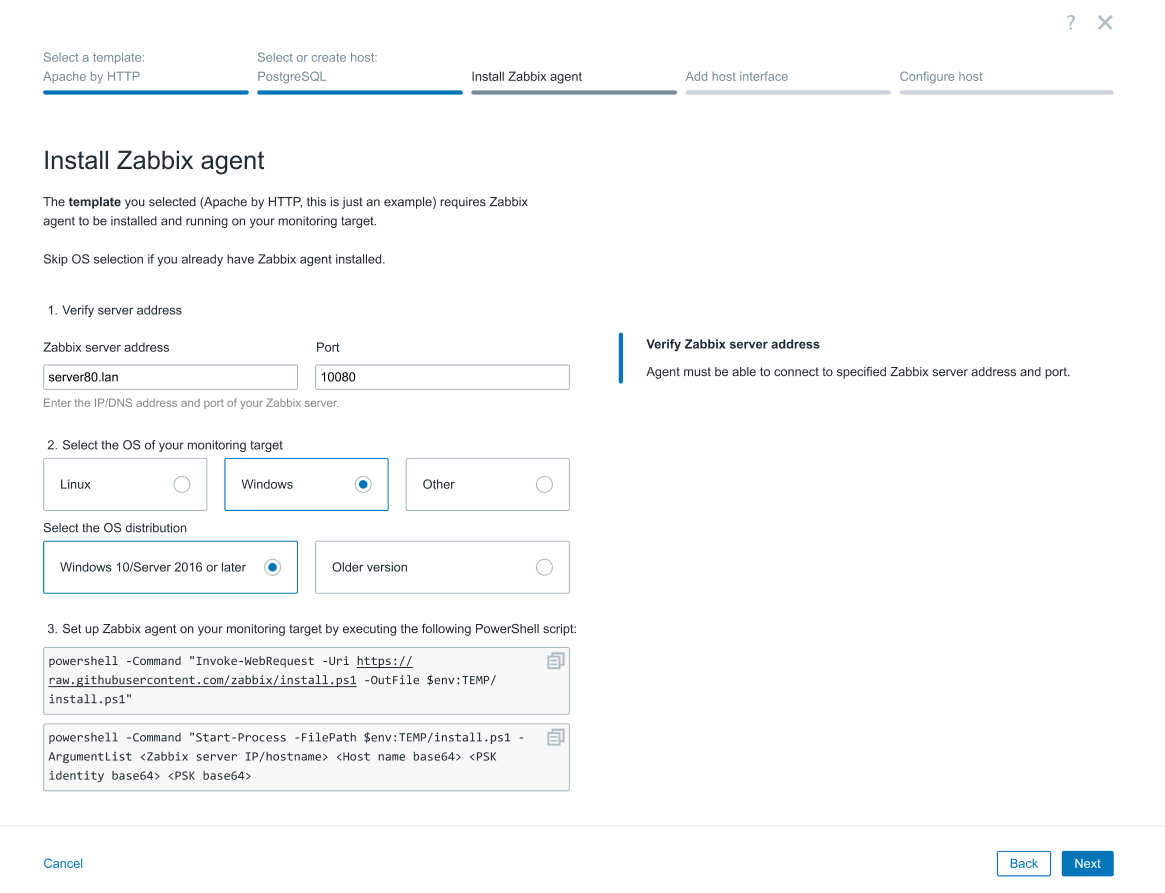Click the 'Install Zabbix agent' heading
The image size is (1165, 893).
click(x=154, y=160)
